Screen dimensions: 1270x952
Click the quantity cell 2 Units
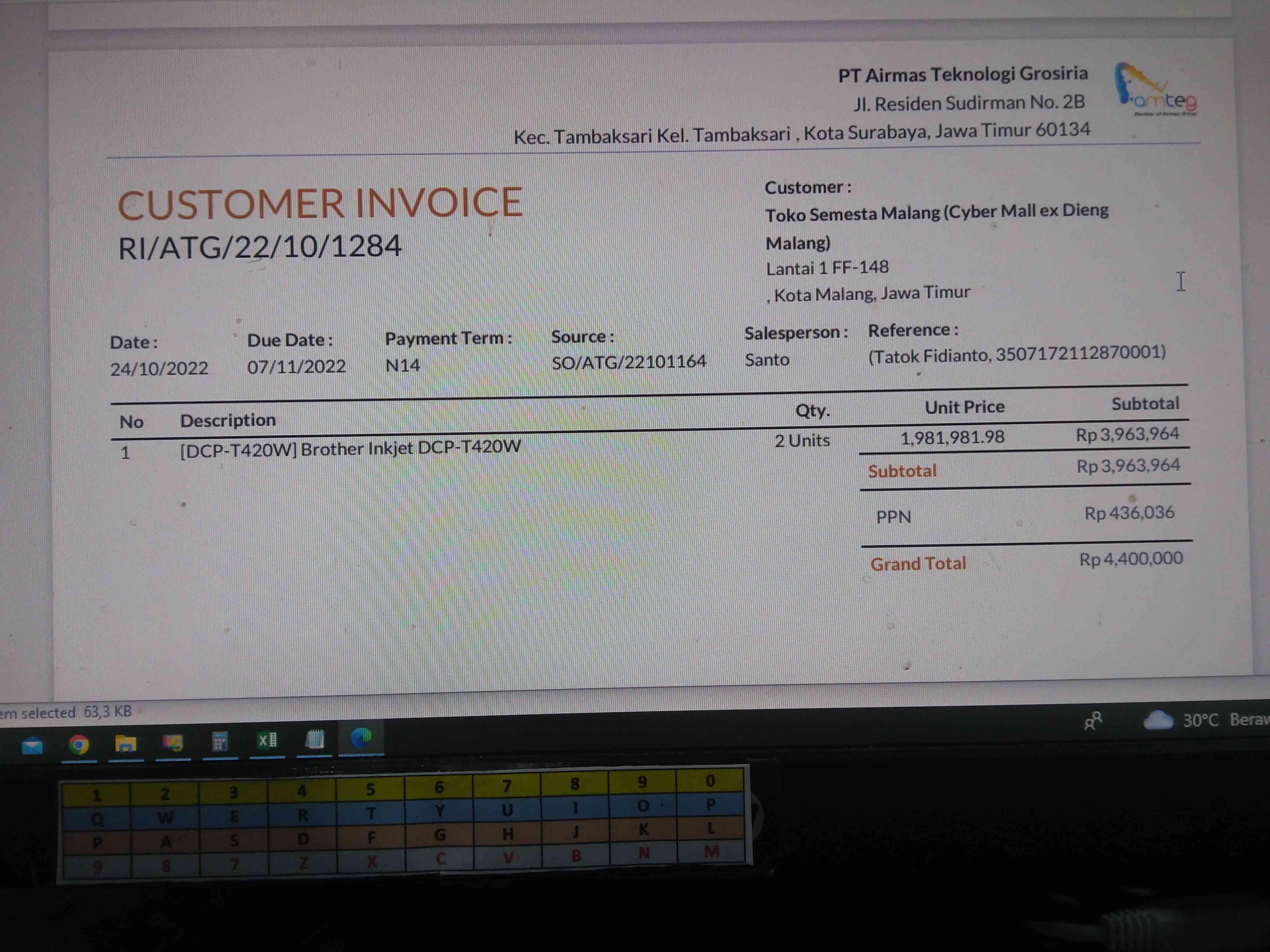[802, 441]
